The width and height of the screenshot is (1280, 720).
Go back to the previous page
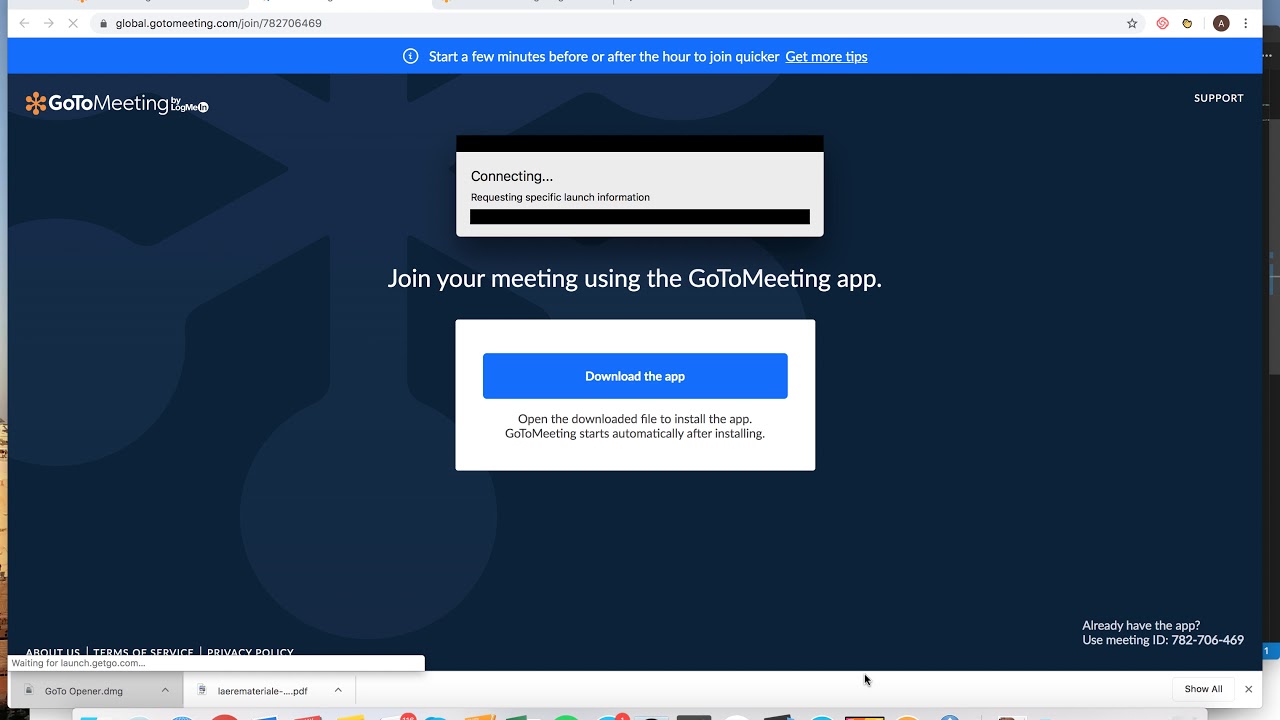pyautogui.click(x=24, y=23)
